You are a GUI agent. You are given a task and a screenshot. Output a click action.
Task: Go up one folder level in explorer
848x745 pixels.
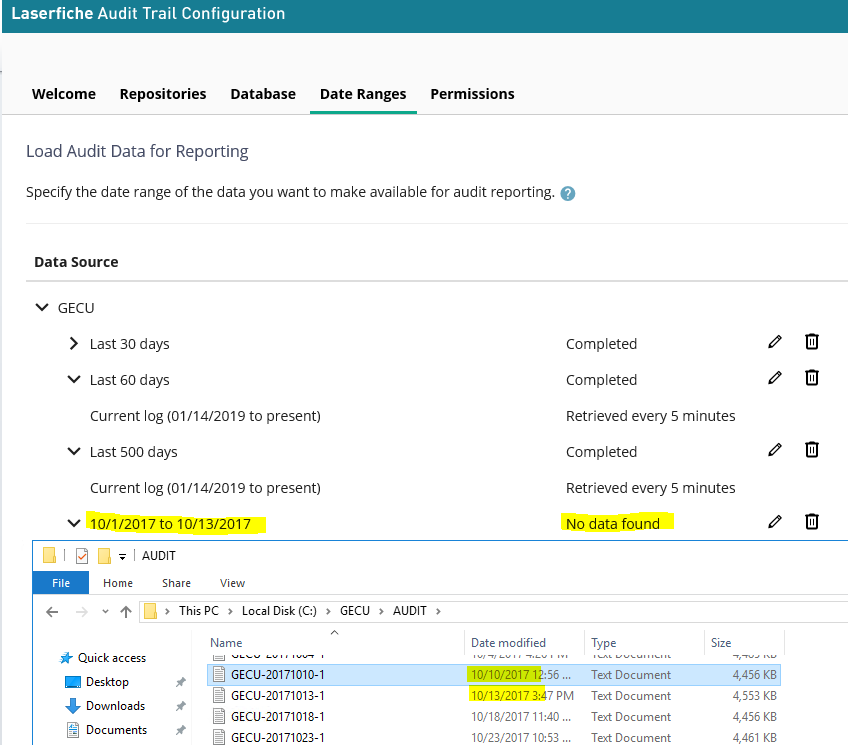point(126,612)
